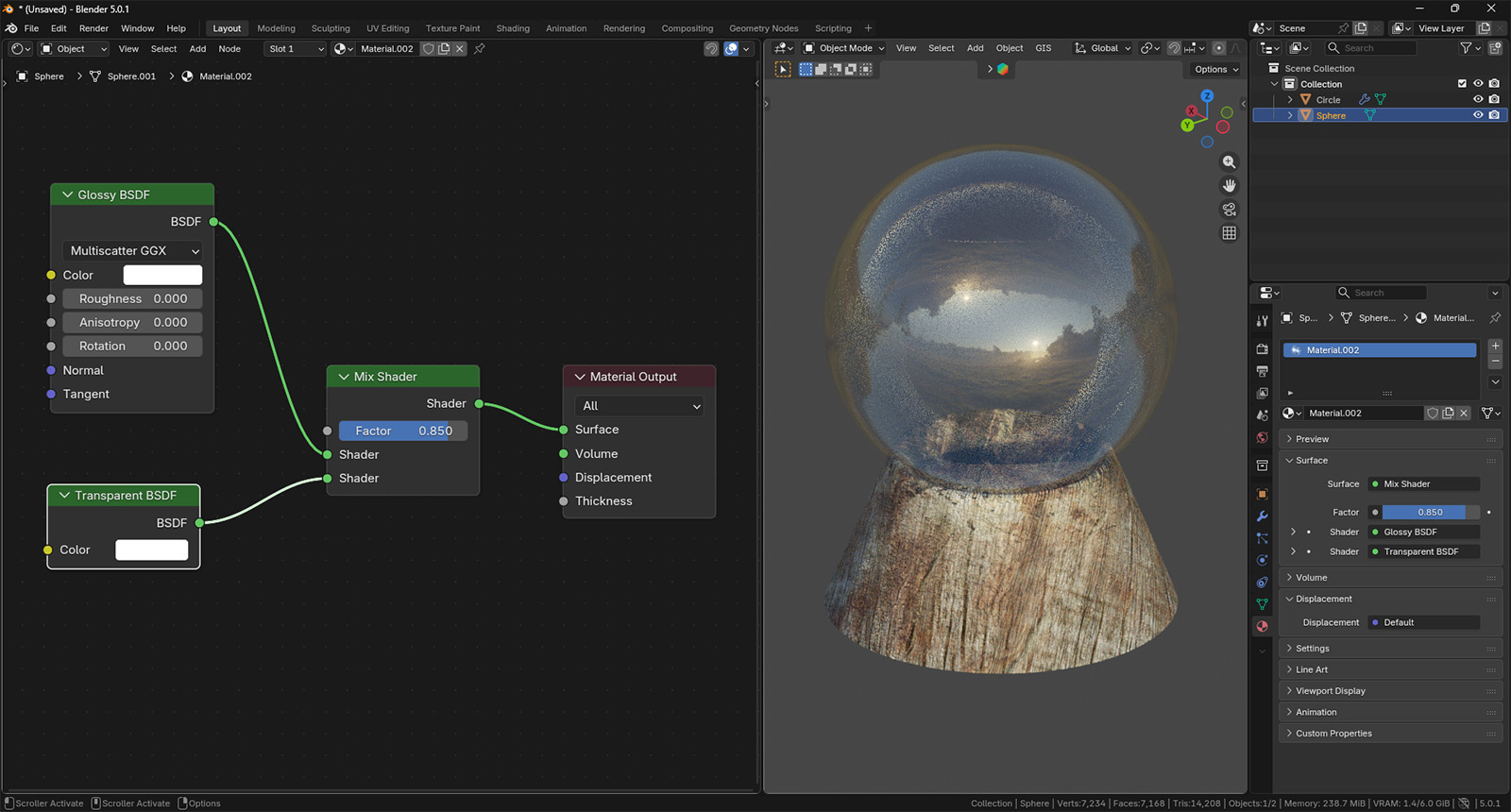This screenshot has height=812, width=1511.
Task: Hide the Sphere object in viewport
Action: [1478, 115]
